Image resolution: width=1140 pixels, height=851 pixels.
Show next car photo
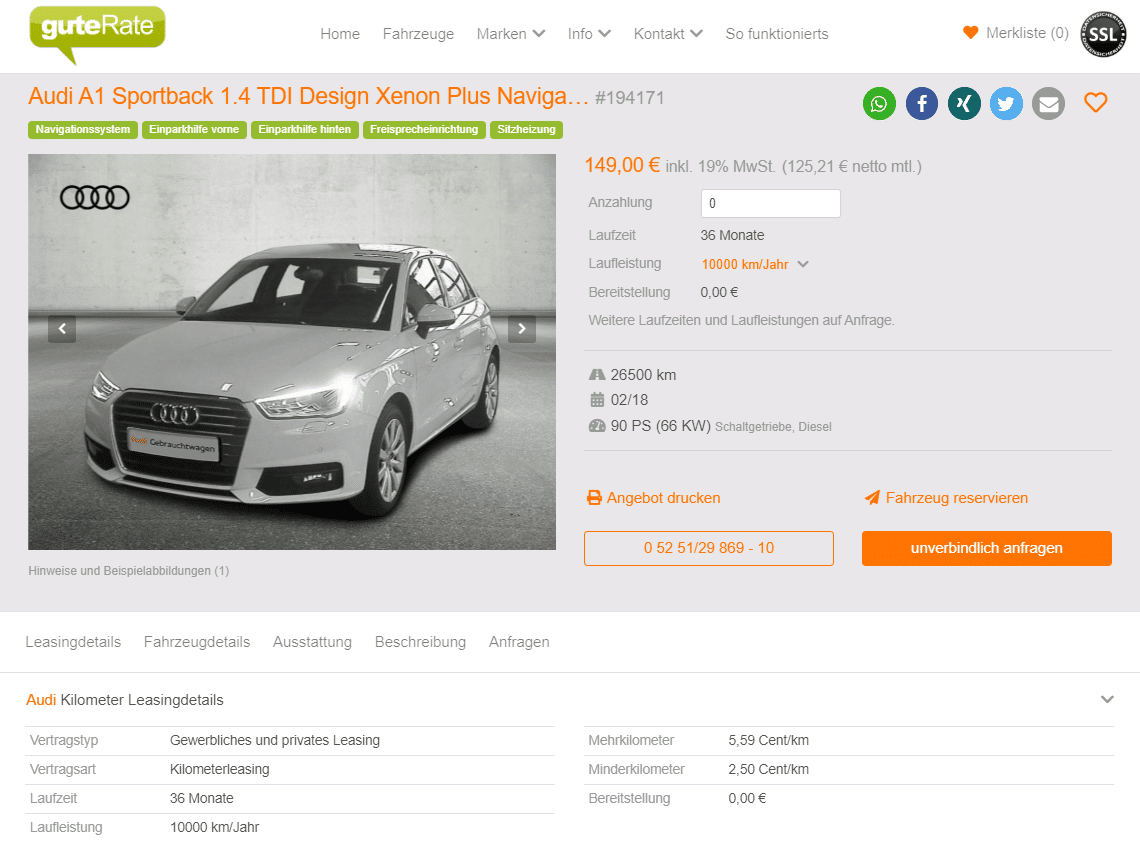point(522,329)
